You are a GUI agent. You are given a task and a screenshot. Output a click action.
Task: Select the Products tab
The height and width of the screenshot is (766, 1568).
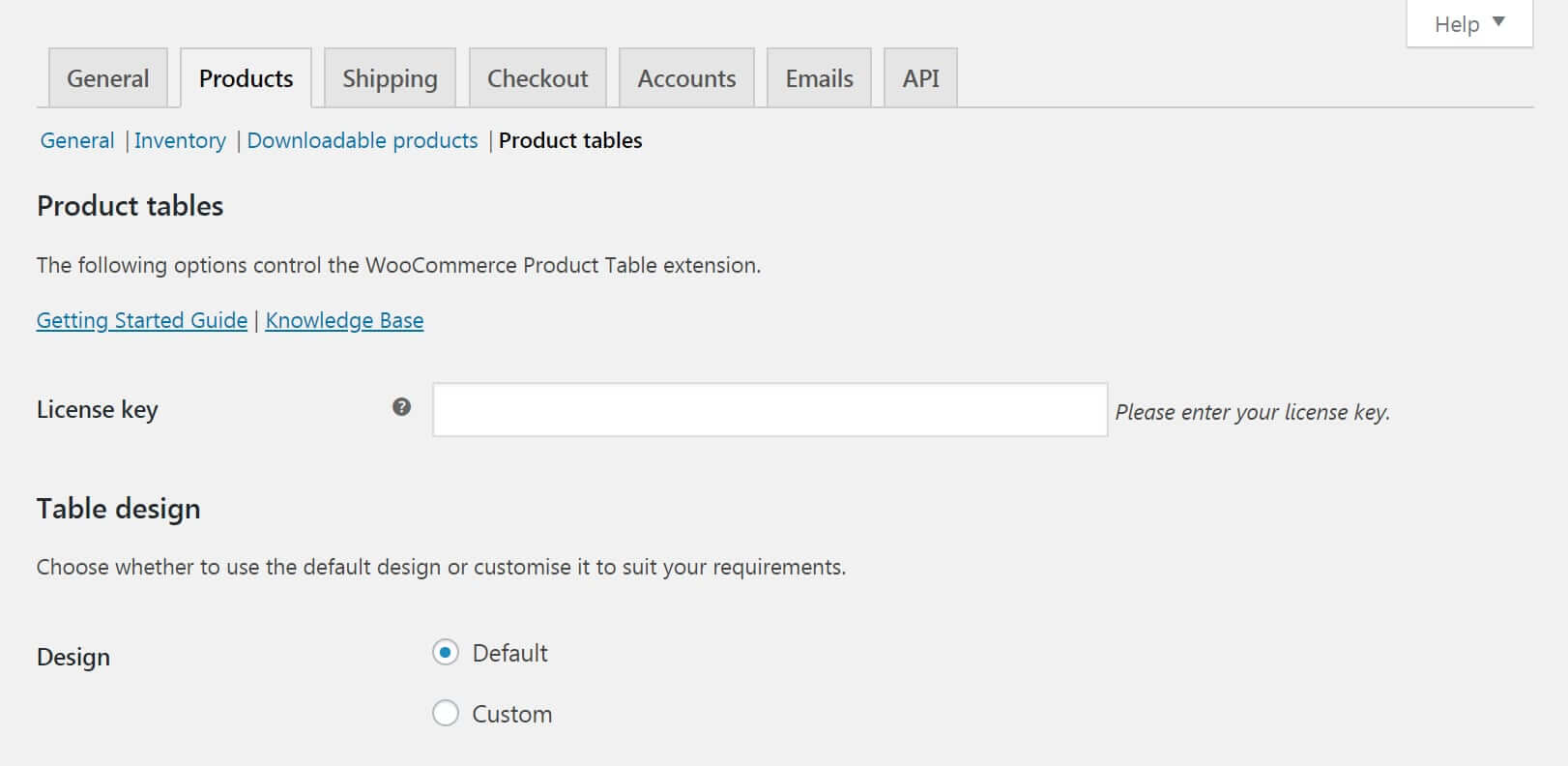tap(245, 77)
